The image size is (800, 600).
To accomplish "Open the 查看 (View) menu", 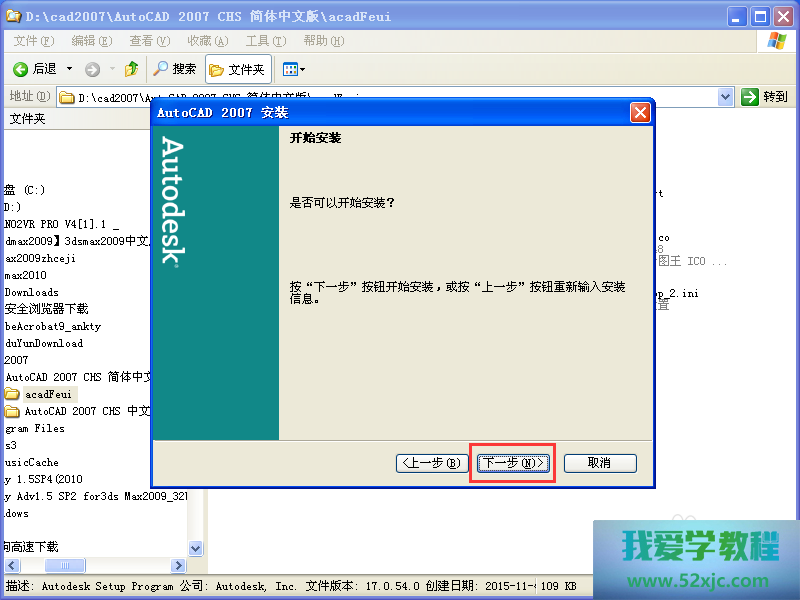I will (148, 41).
